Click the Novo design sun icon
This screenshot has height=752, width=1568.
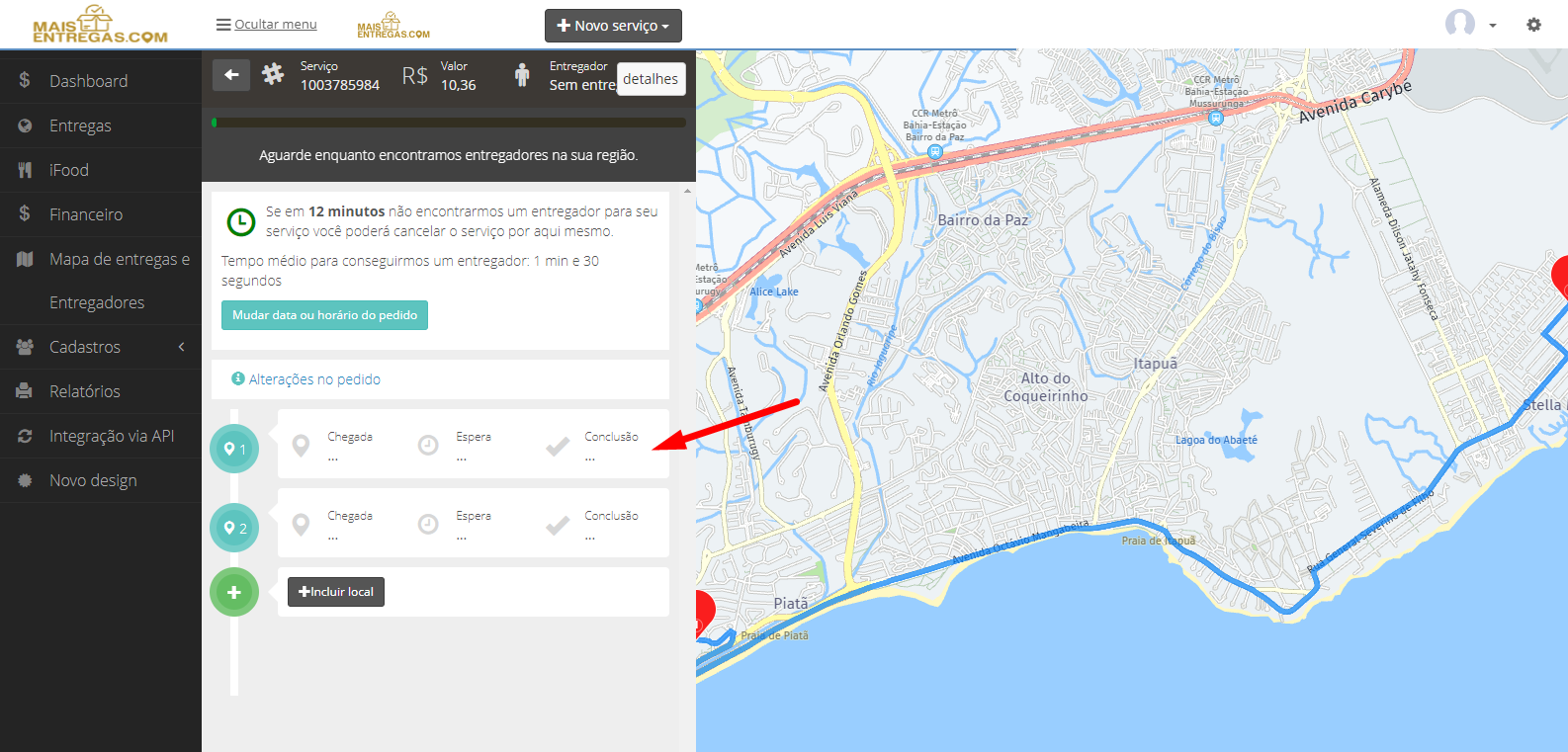25,480
